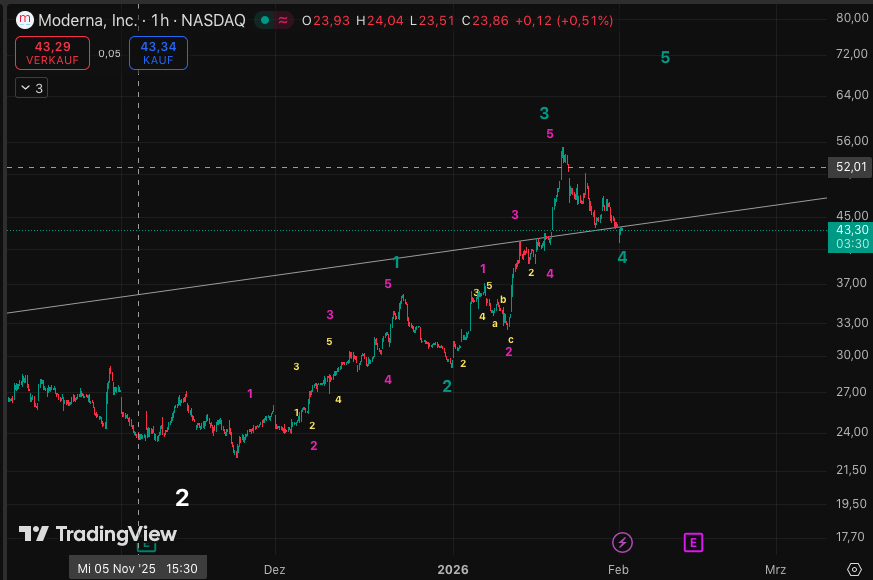Viewport: 873px width, 580px height.
Task: Click the 52,01 crosshair price label
Action: (850, 167)
